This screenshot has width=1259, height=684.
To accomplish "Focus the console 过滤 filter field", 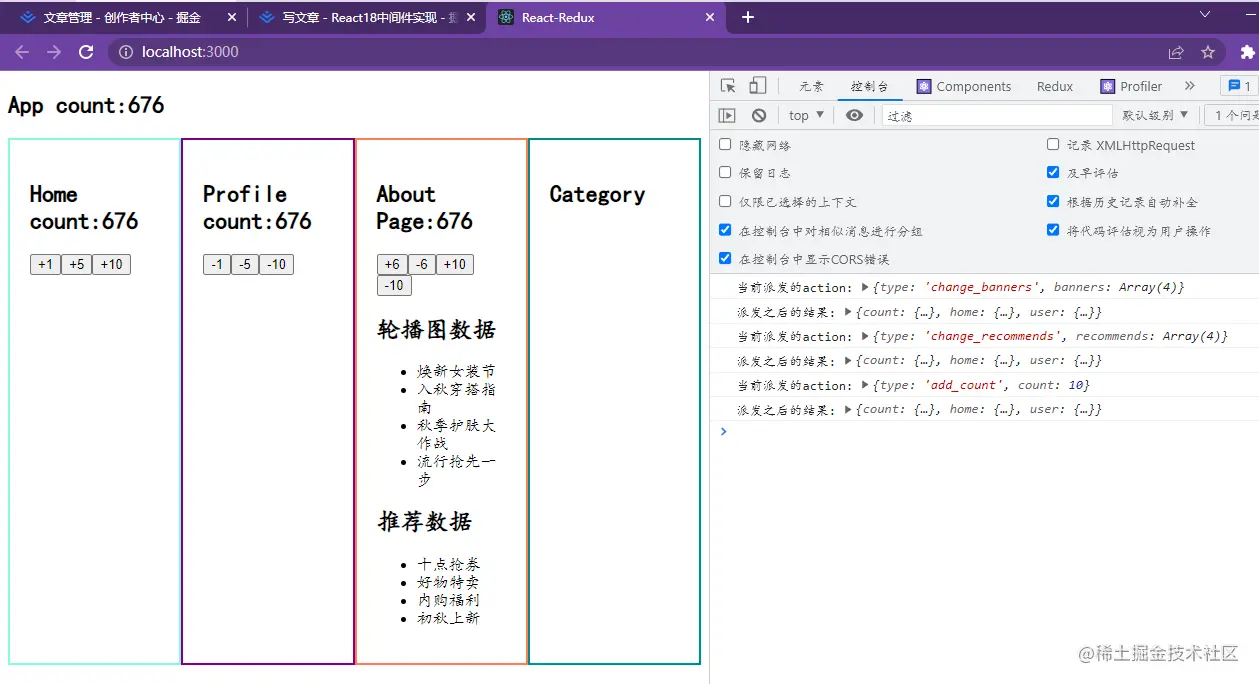I will point(997,115).
